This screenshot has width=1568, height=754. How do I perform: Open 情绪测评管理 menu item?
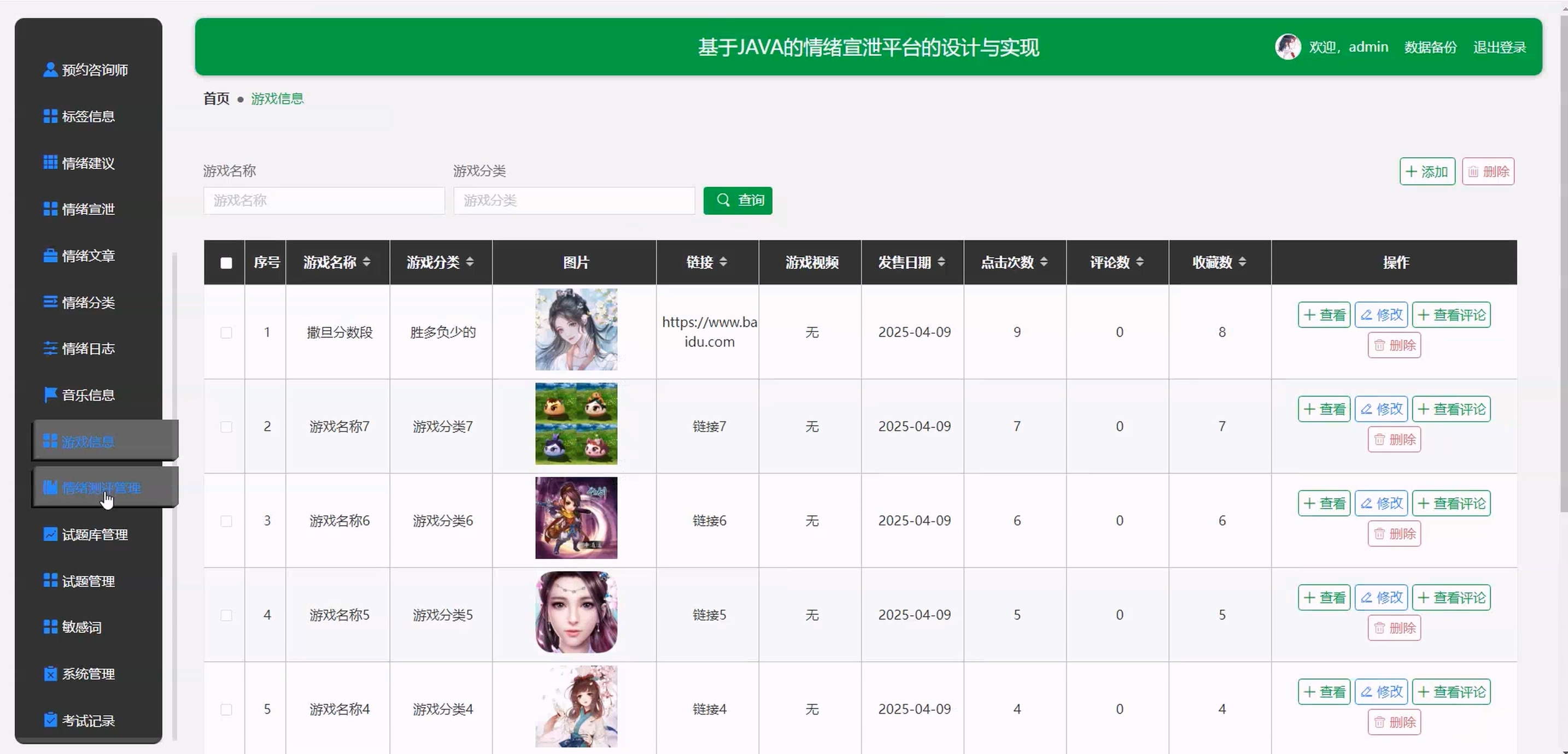101,488
